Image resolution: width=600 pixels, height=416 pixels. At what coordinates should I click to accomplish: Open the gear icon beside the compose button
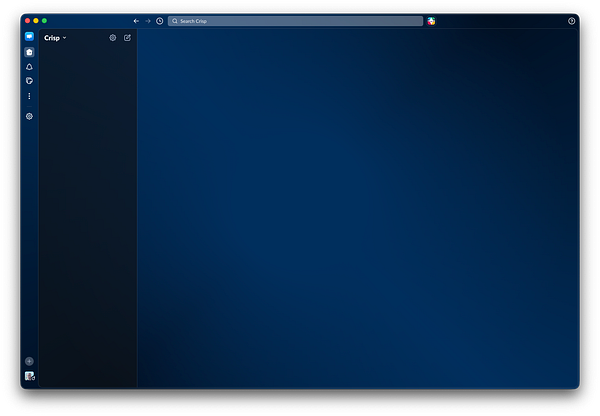[112, 38]
